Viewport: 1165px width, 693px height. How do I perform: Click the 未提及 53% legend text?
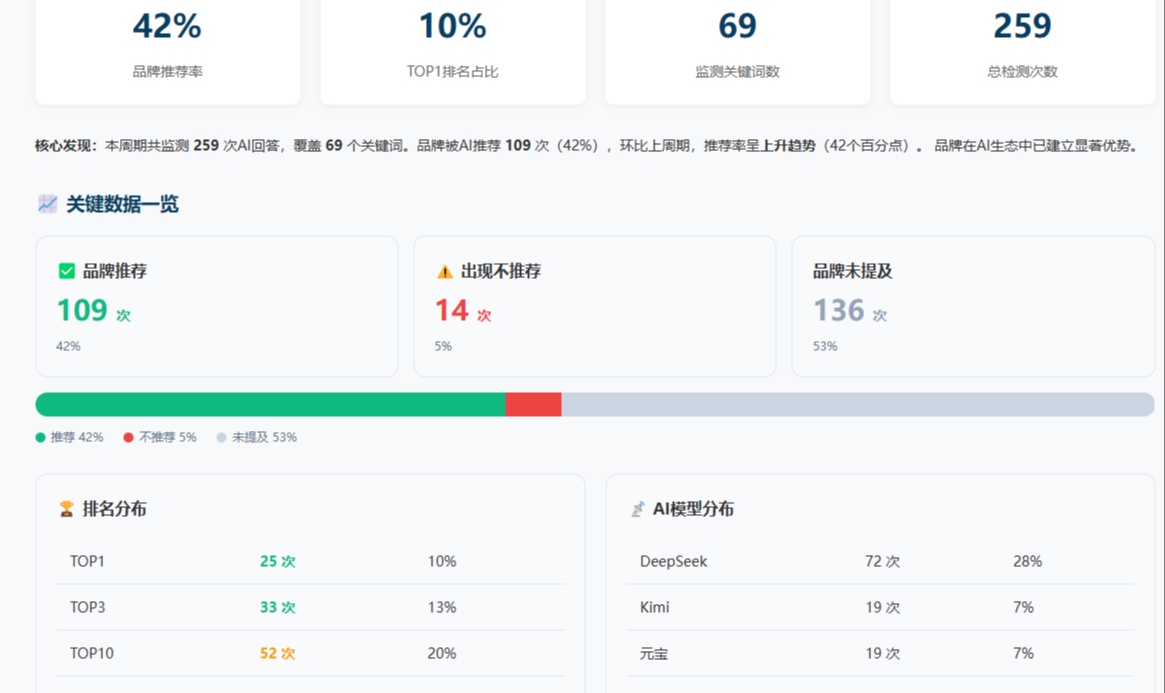tap(265, 437)
